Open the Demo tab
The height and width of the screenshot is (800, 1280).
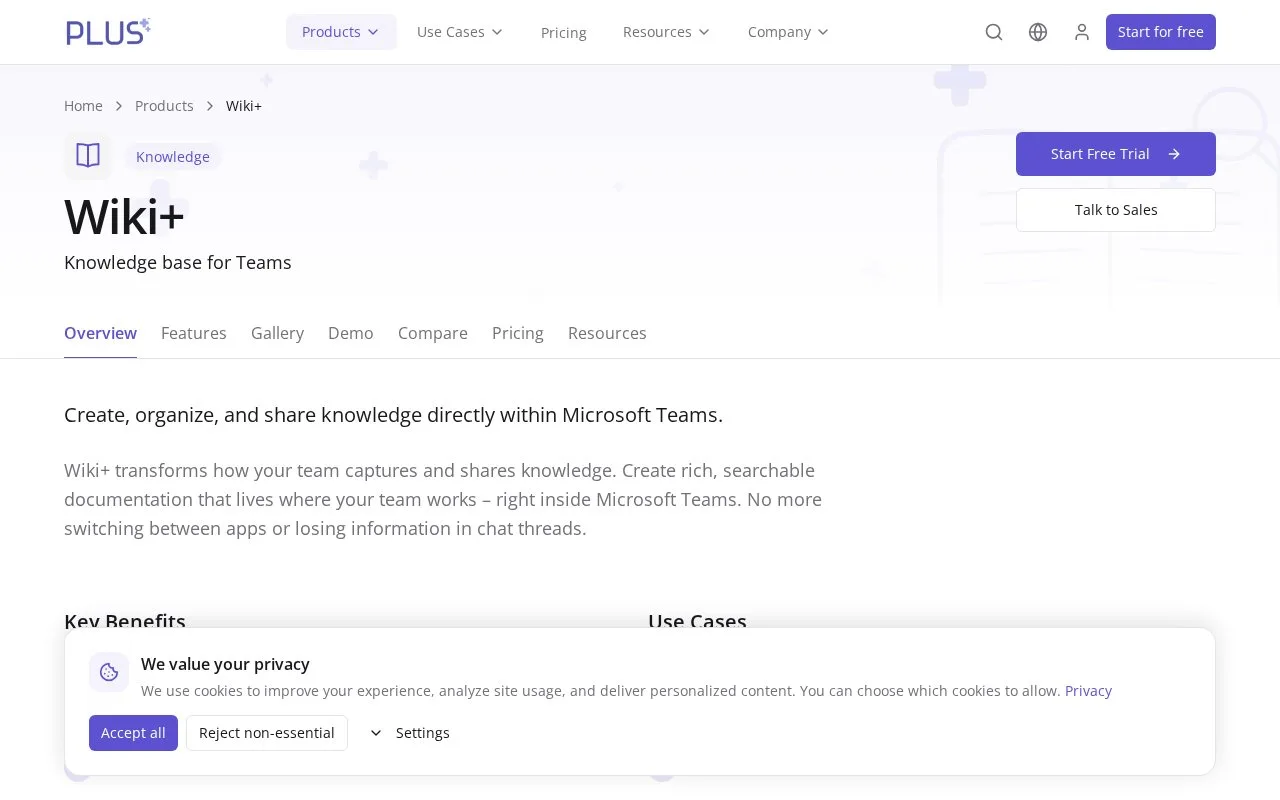[351, 333]
